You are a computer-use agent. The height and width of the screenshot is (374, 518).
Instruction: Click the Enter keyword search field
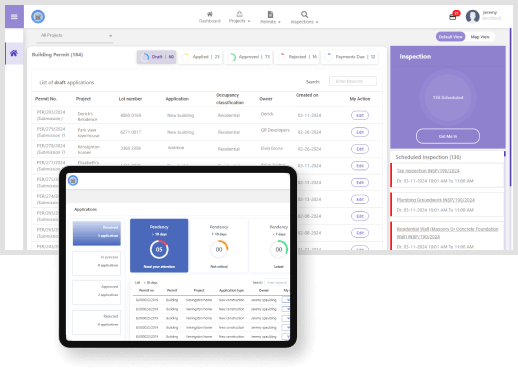pyautogui.click(x=353, y=81)
